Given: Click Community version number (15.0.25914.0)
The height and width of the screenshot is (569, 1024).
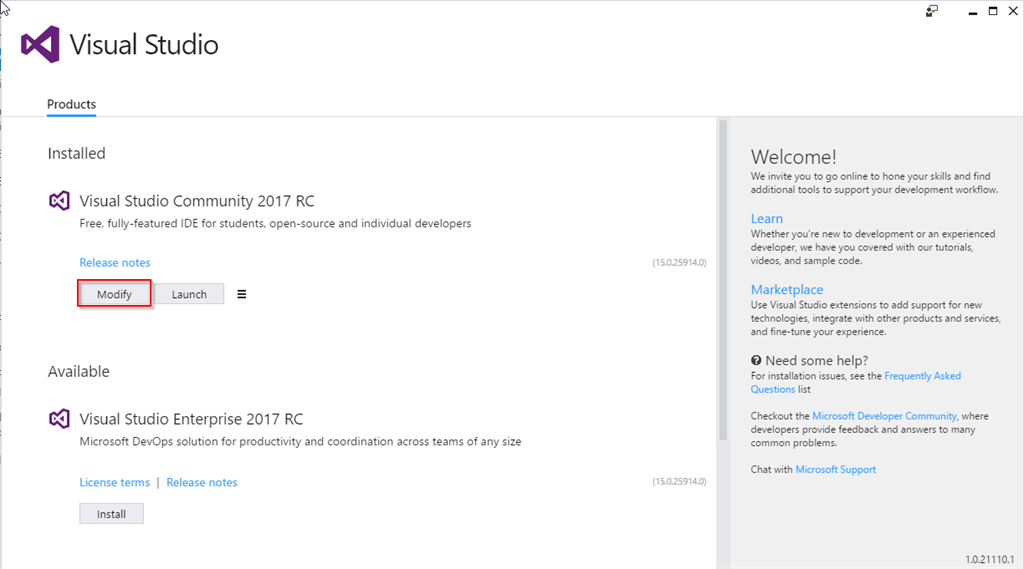Looking at the screenshot, I should (679, 263).
